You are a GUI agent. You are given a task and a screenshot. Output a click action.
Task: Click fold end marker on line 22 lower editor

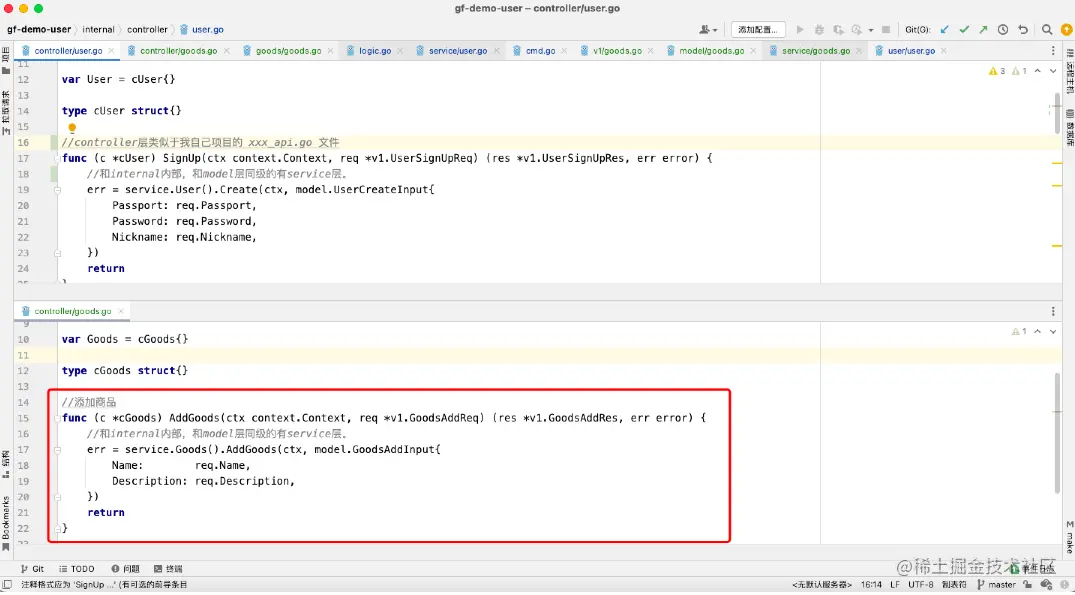pyautogui.click(x=58, y=529)
